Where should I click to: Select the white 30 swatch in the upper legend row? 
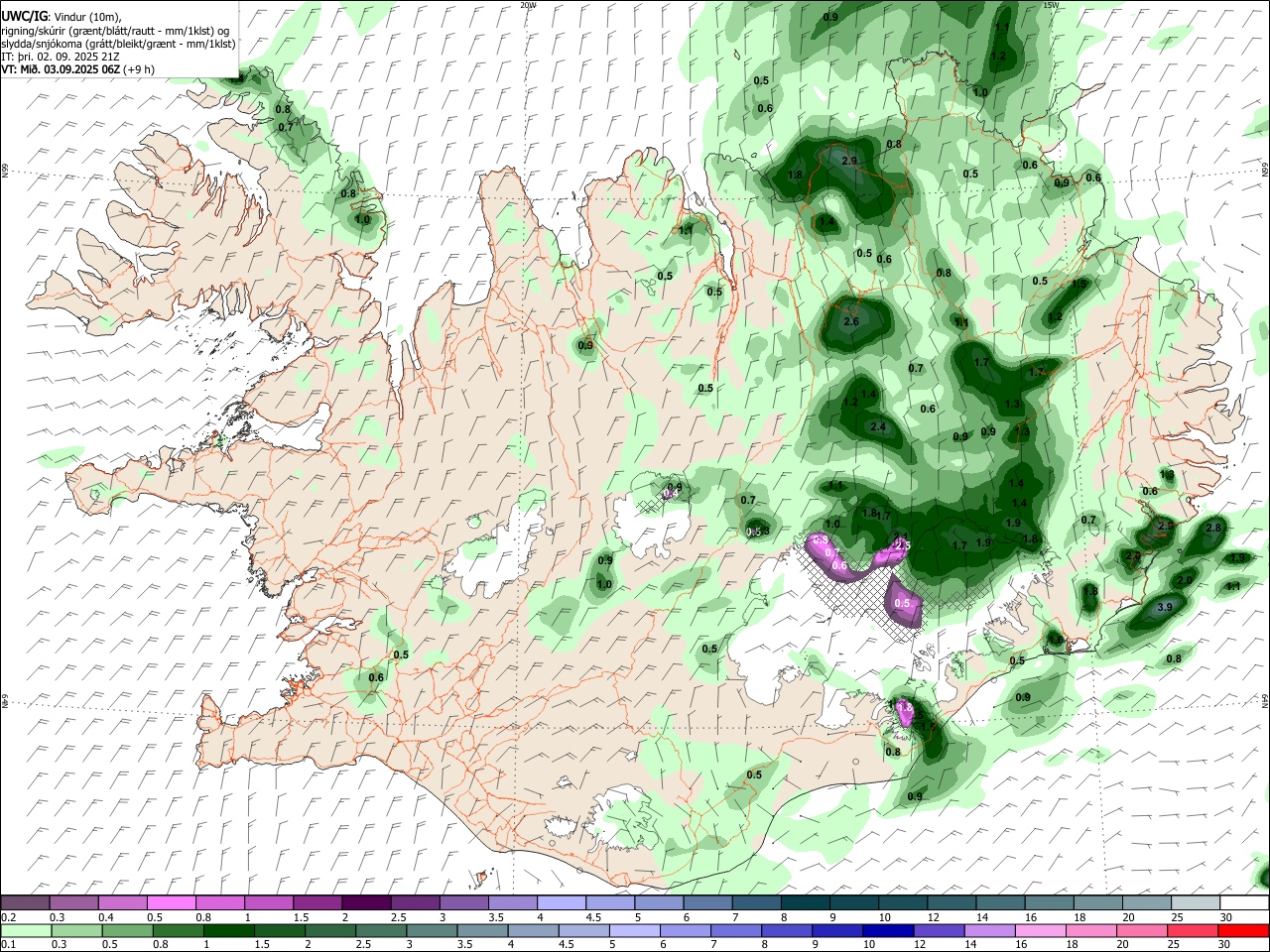(1244, 902)
